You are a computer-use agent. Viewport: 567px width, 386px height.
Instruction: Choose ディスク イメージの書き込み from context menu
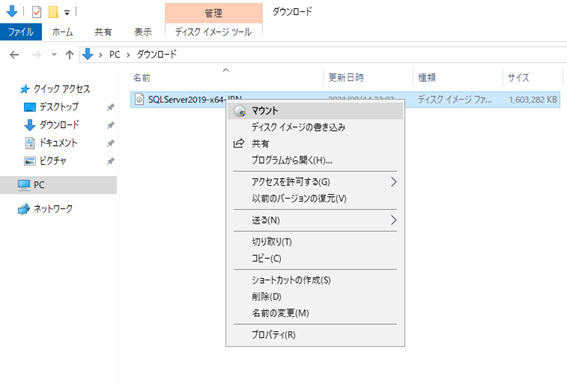coord(315,127)
